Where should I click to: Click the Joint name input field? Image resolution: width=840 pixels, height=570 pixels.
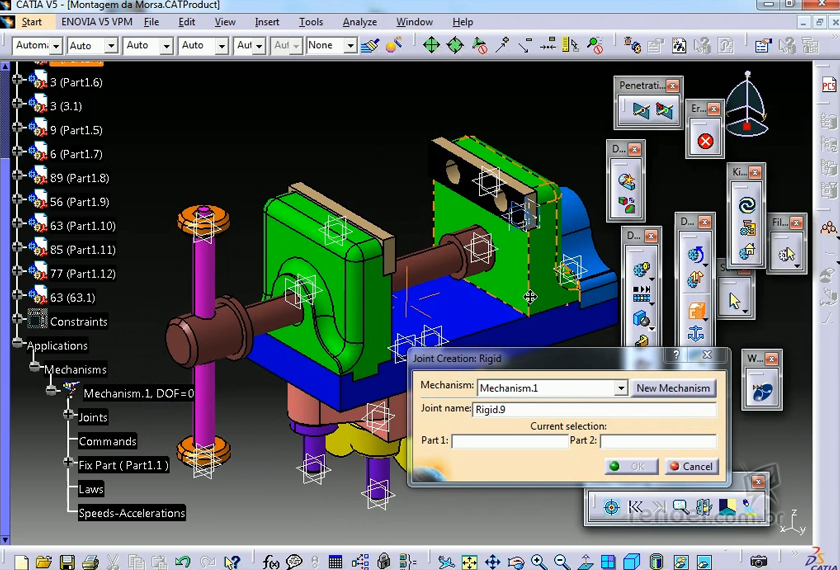tap(594, 409)
